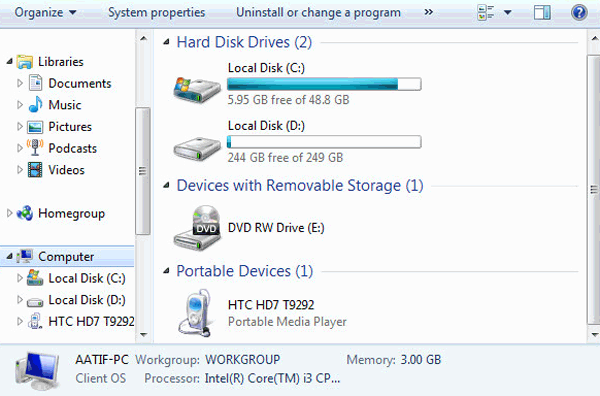This screenshot has height=396, width=600.
Task: Click main pane scroll down arrow
Action: click(594, 335)
